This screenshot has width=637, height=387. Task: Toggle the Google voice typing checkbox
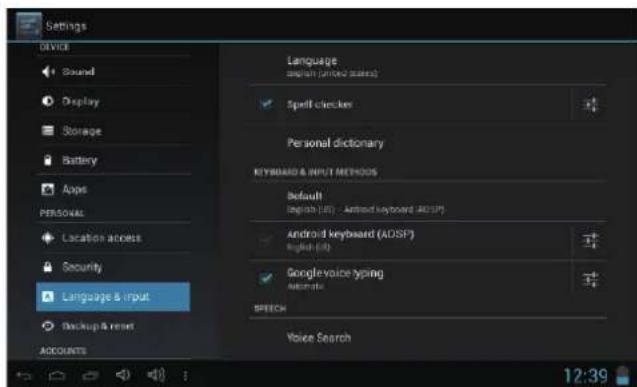(x=266, y=279)
